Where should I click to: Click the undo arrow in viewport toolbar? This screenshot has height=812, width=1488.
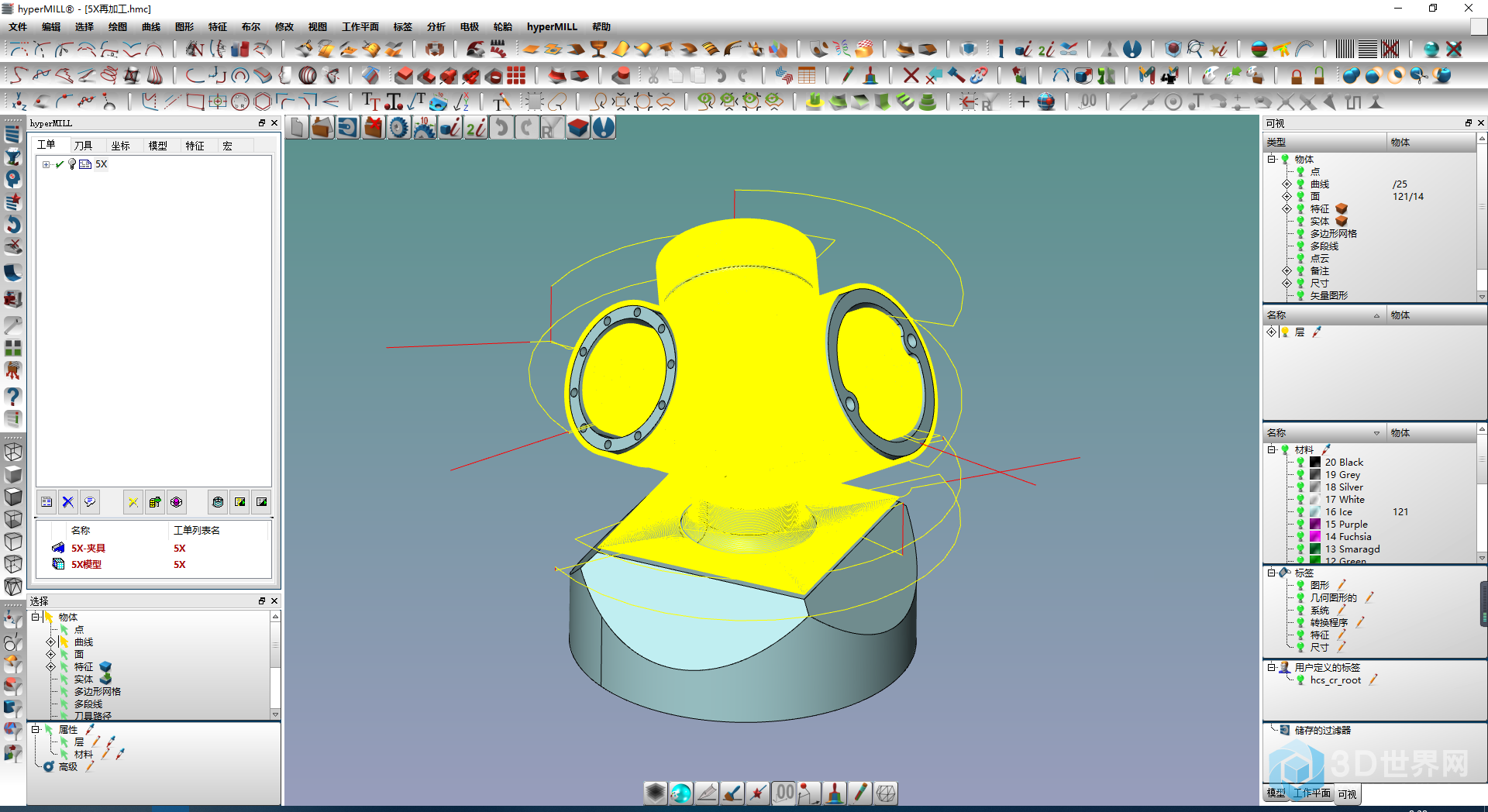point(501,128)
